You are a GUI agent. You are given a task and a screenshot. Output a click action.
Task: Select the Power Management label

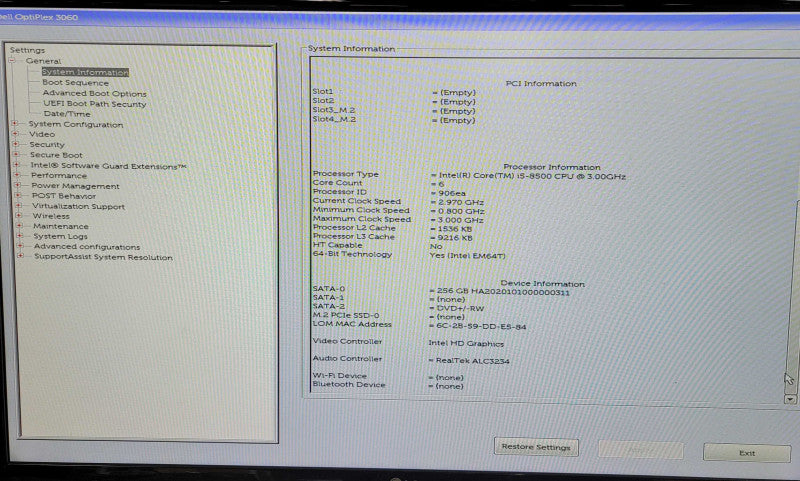click(76, 186)
